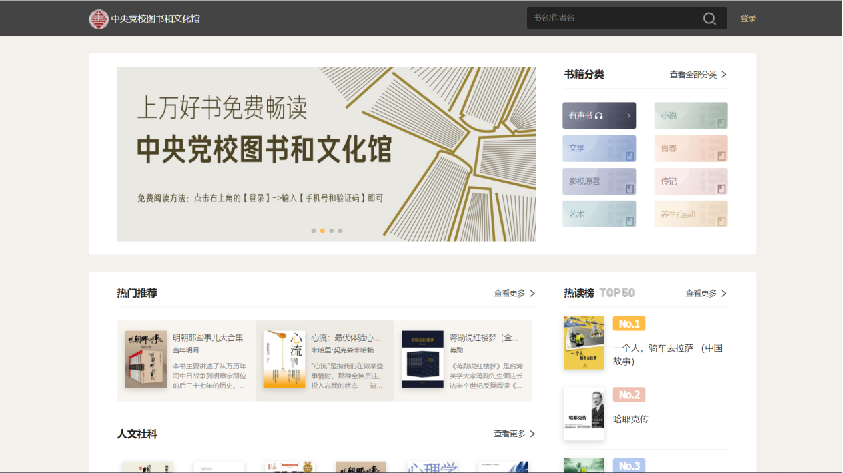Open the 有声书 audiobook category tile
Image resolution: width=843 pixels, height=473 pixels.
599,116
